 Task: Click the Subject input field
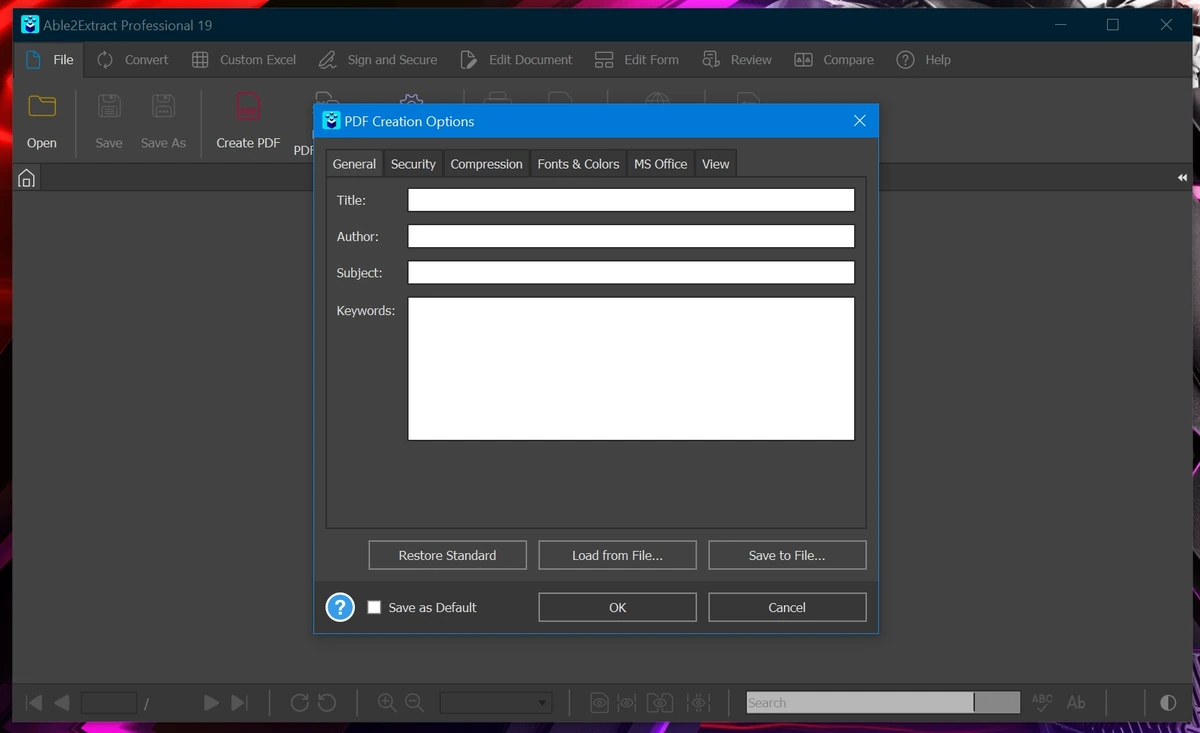click(631, 272)
